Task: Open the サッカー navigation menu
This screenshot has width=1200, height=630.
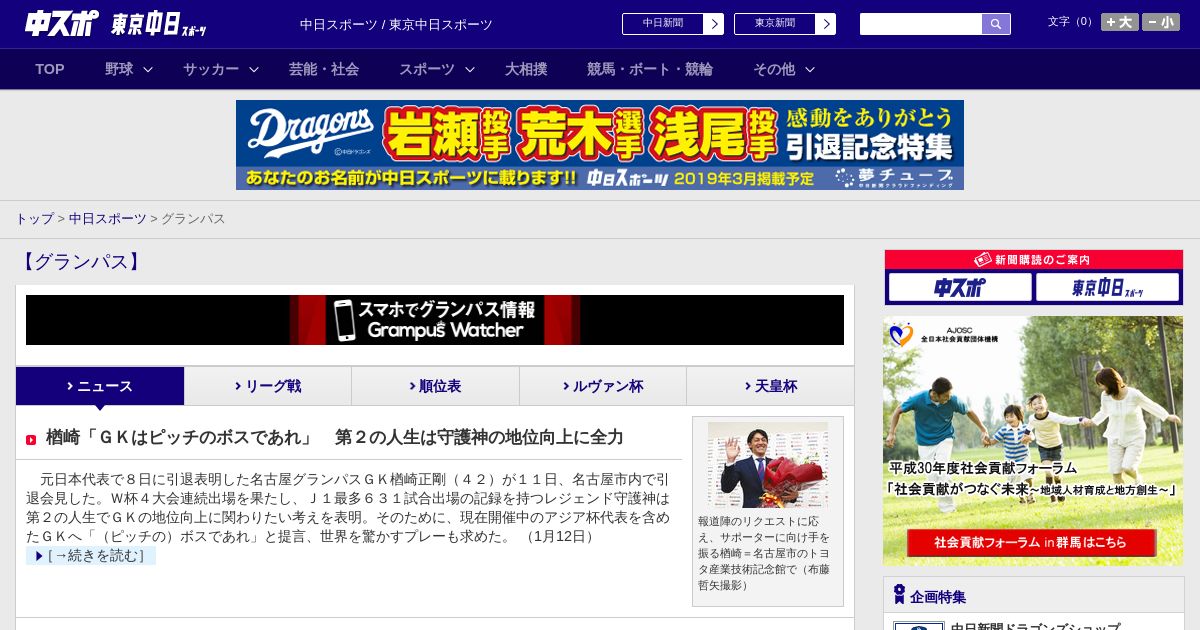Action: point(211,69)
